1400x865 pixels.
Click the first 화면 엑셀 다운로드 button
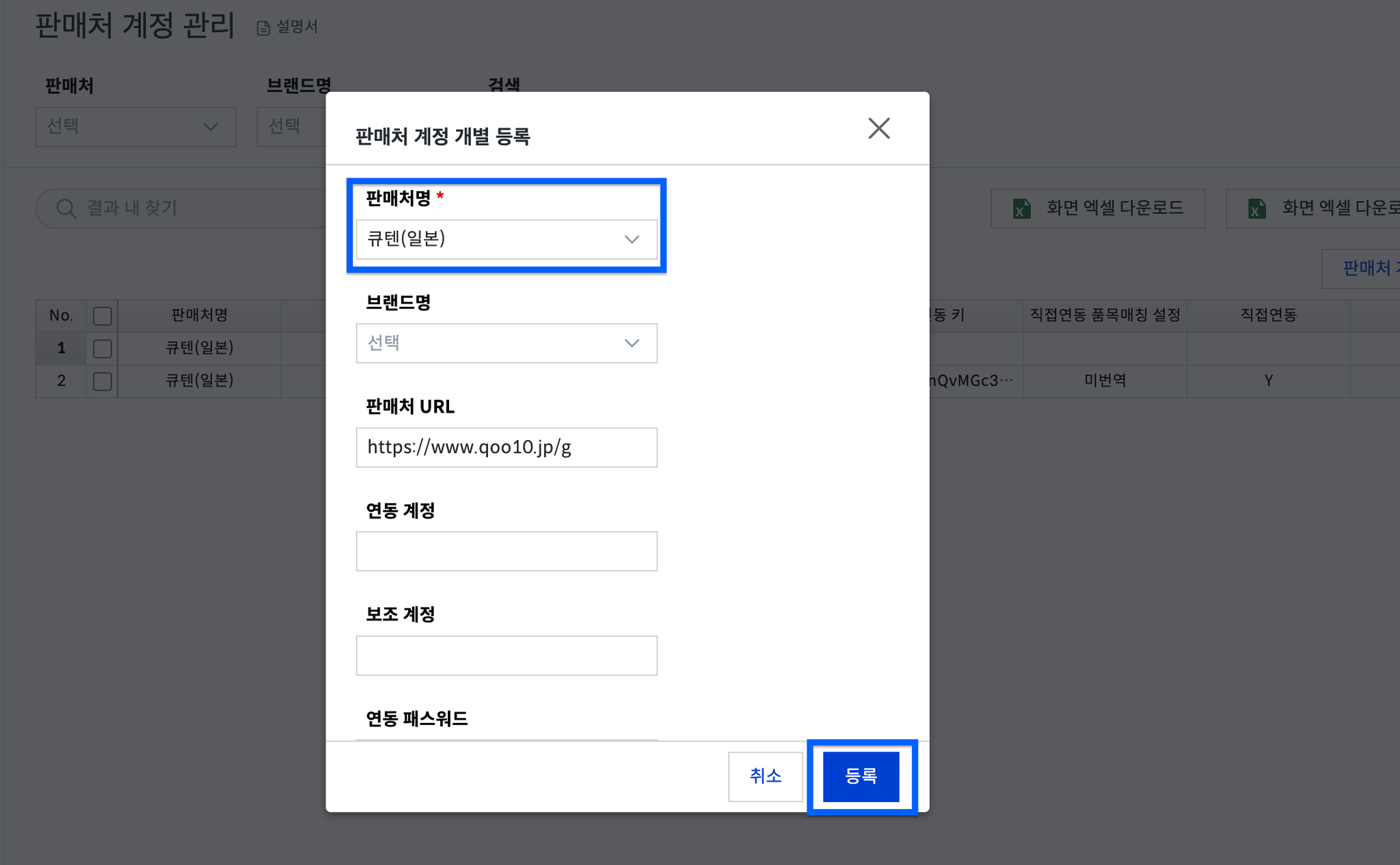[1098, 208]
